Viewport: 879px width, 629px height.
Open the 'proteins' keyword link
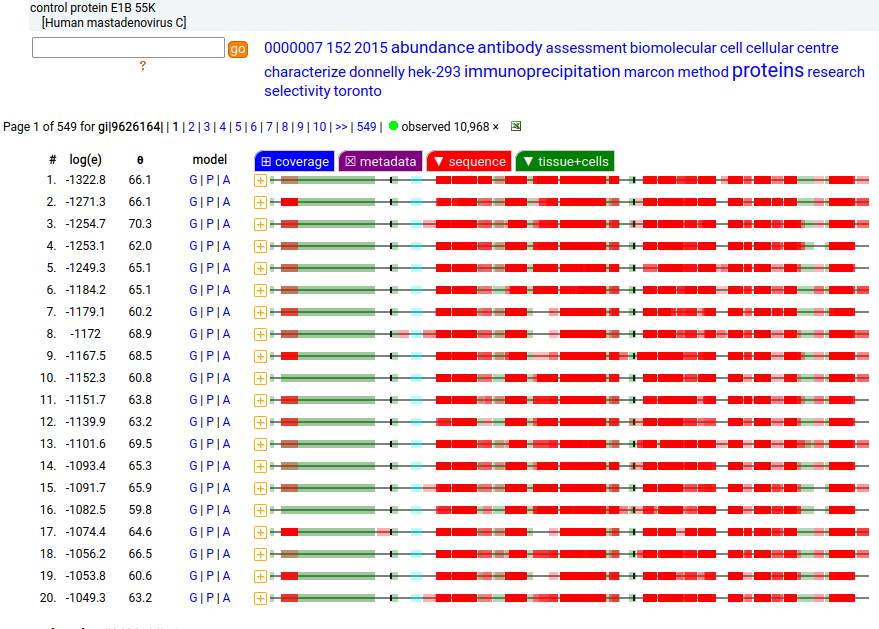click(x=767, y=71)
